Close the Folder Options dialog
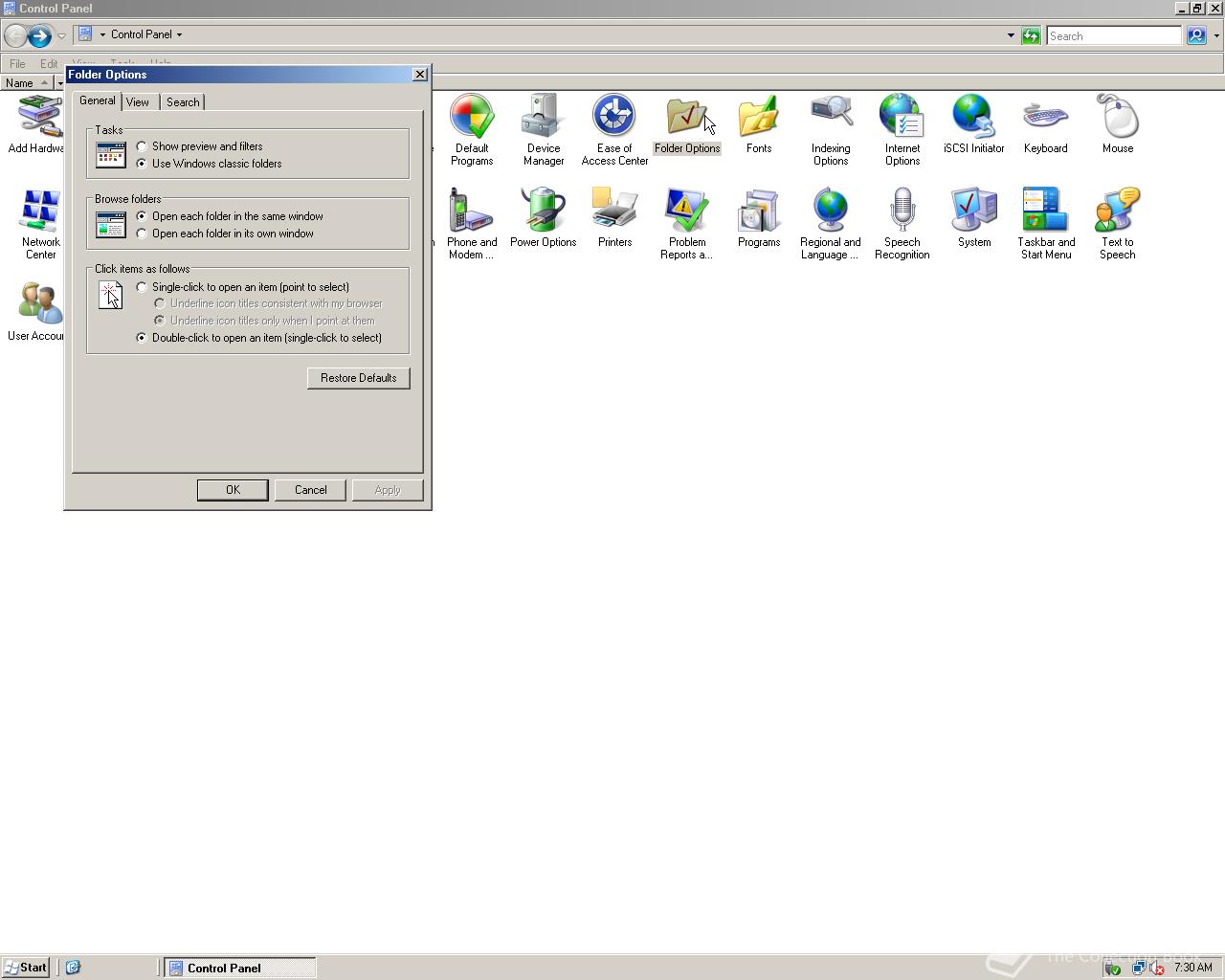 419,75
